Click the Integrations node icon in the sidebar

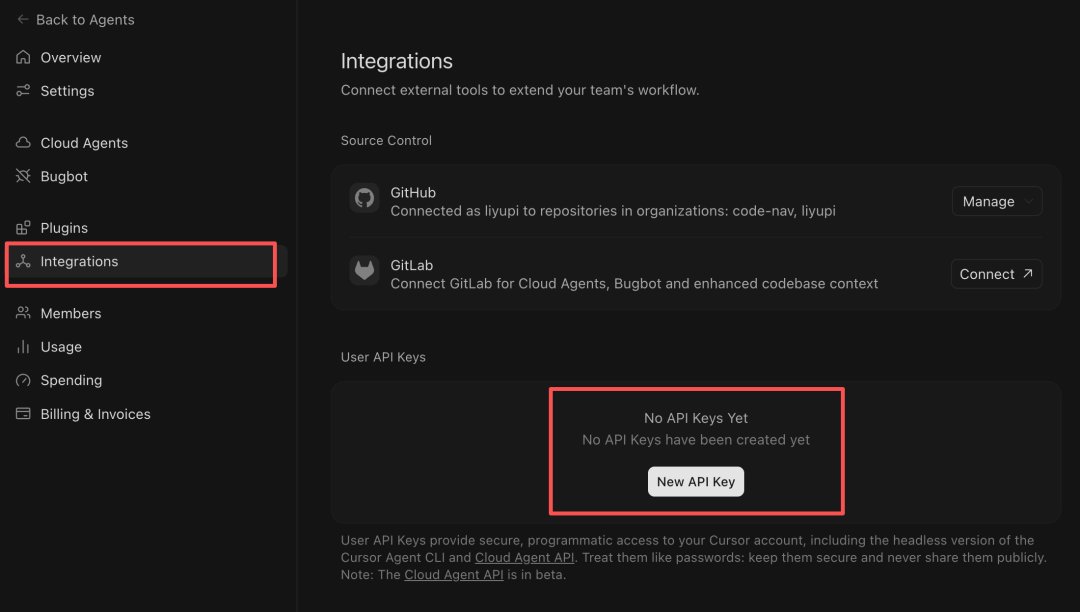point(23,261)
